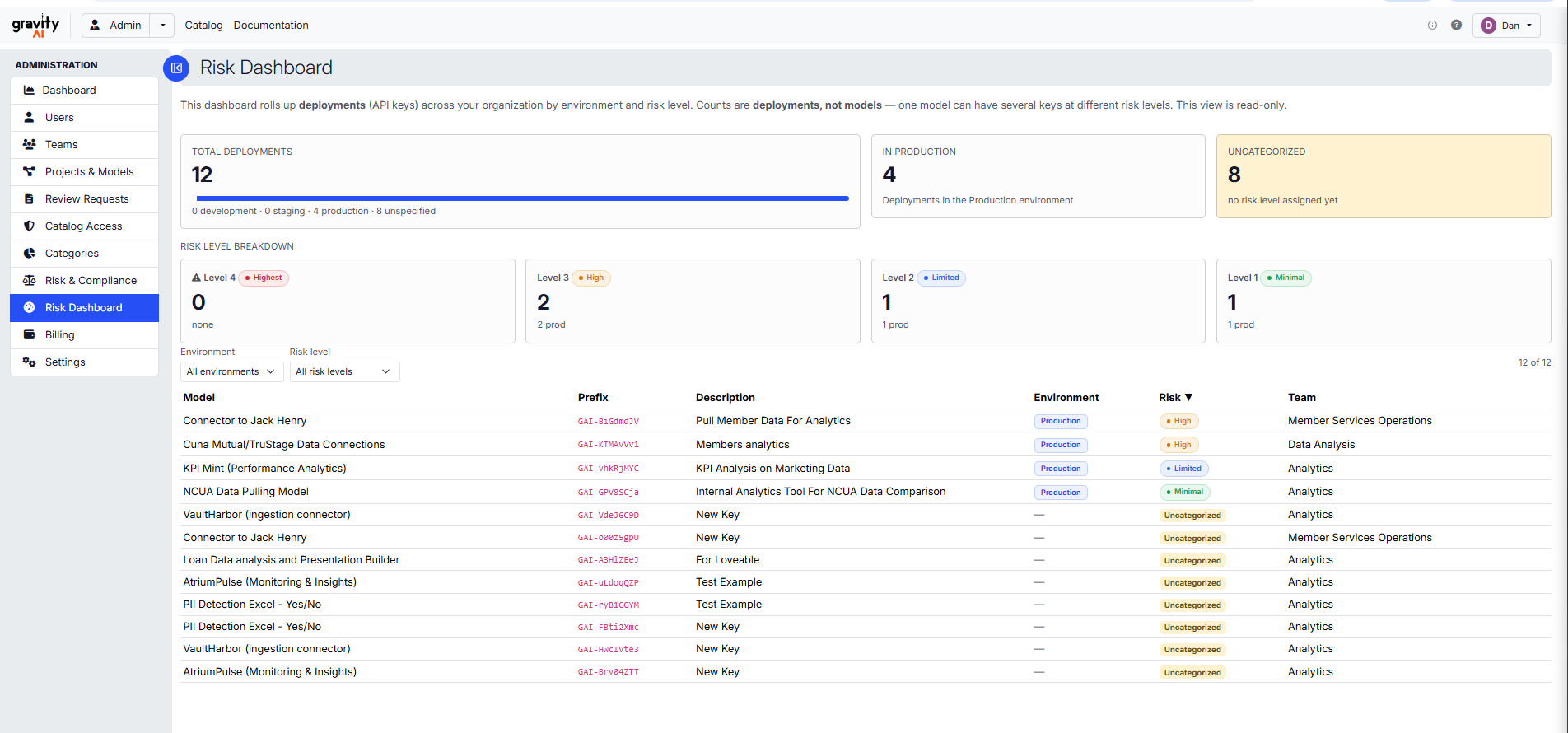Open the All environments dropdown
Image resolution: width=1568 pixels, height=733 pixels.
coord(231,372)
